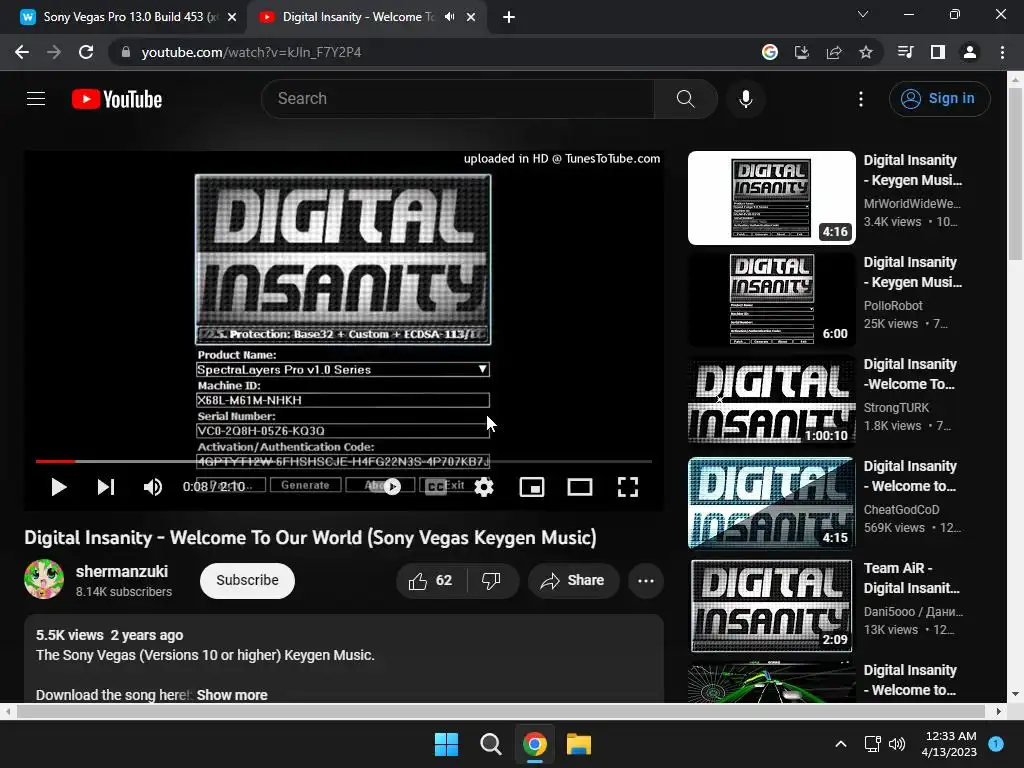Viewport: 1024px width, 768px height.
Task: Open CheatGodCoD 4:15 video thumbnail
Action: [772, 504]
